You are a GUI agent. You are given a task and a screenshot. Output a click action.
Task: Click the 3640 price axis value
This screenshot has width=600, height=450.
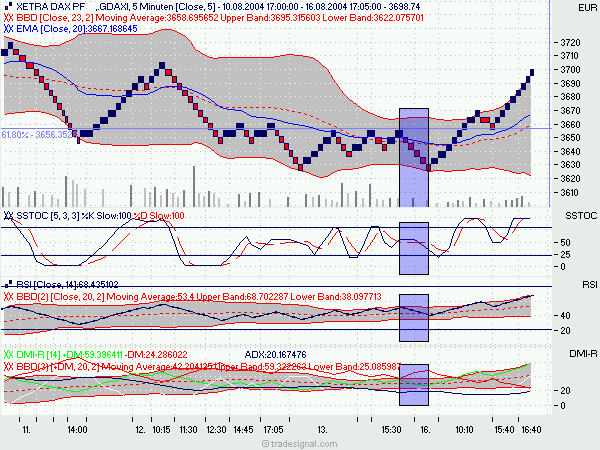(x=570, y=152)
